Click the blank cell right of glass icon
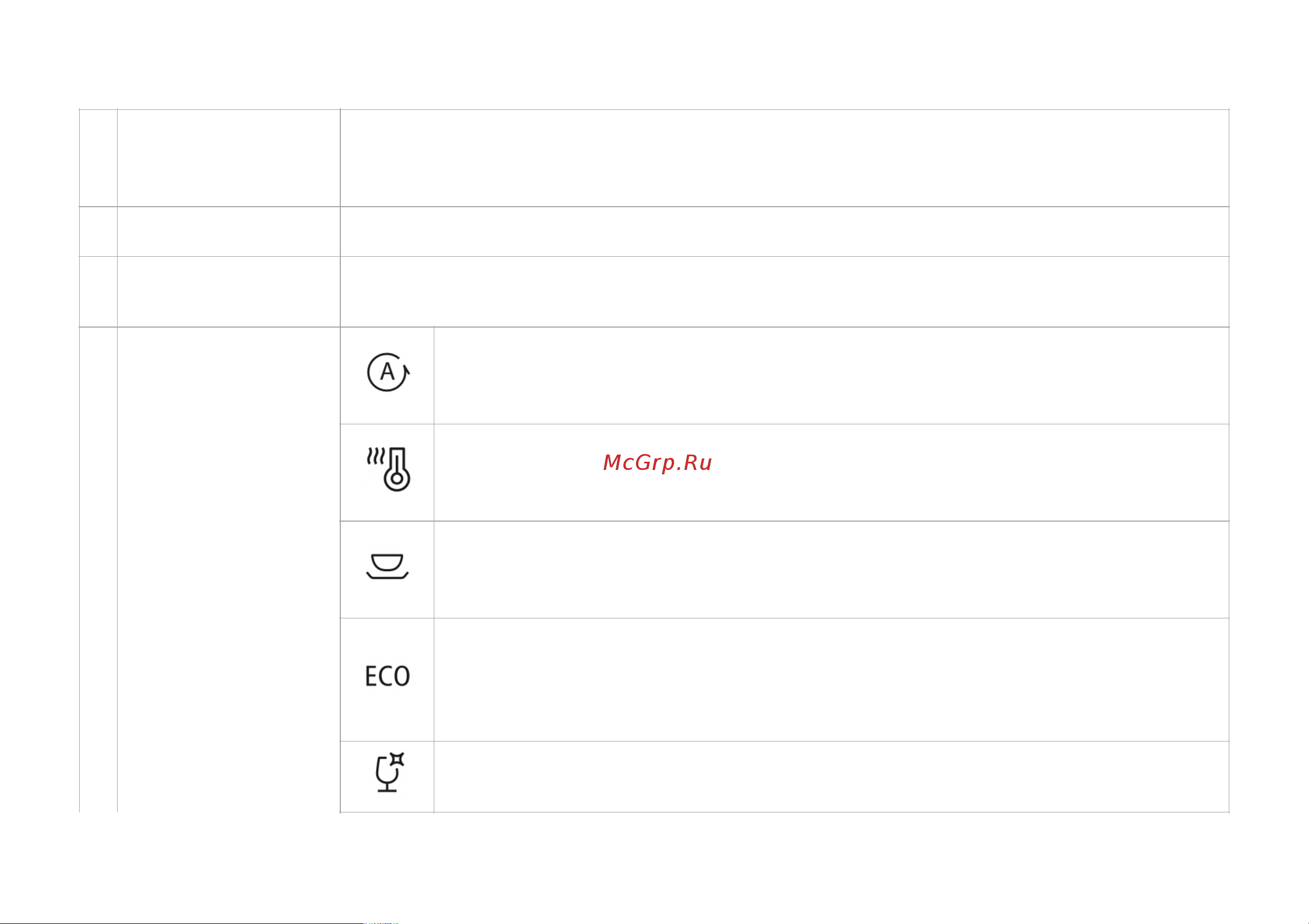This screenshot has width=1309, height=924. click(x=831, y=777)
